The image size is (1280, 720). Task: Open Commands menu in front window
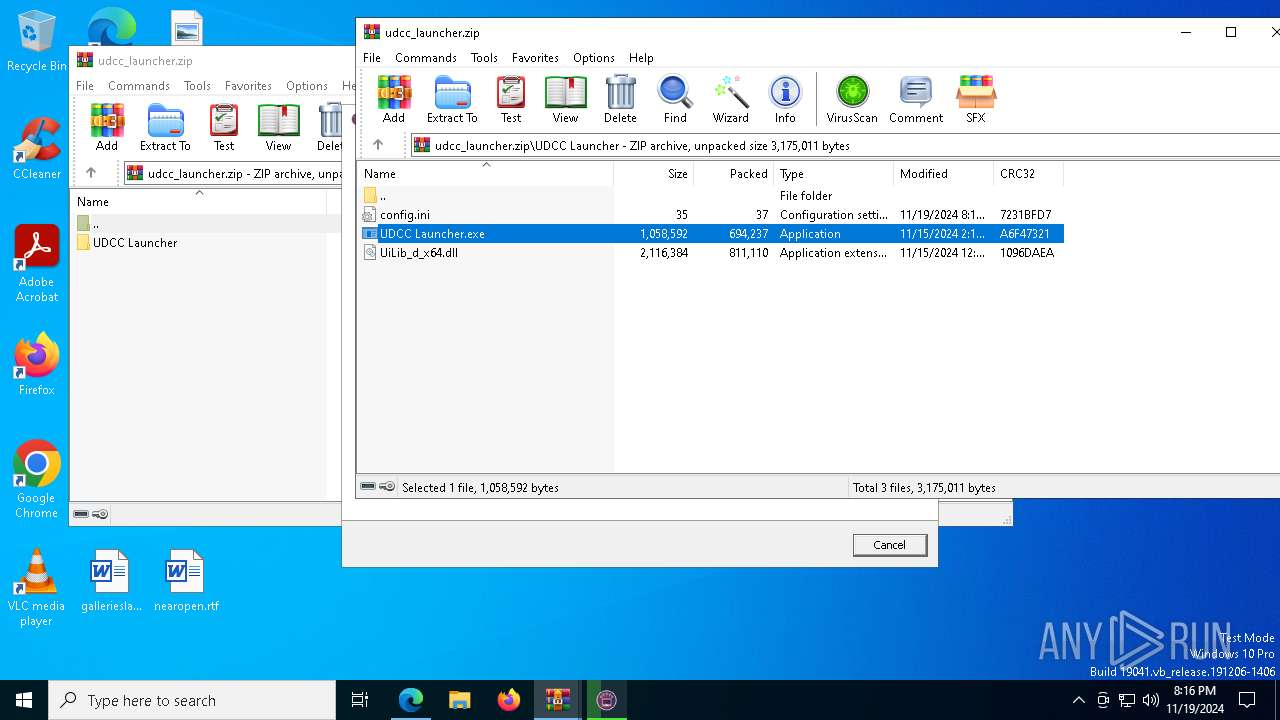(x=426, y=58)
